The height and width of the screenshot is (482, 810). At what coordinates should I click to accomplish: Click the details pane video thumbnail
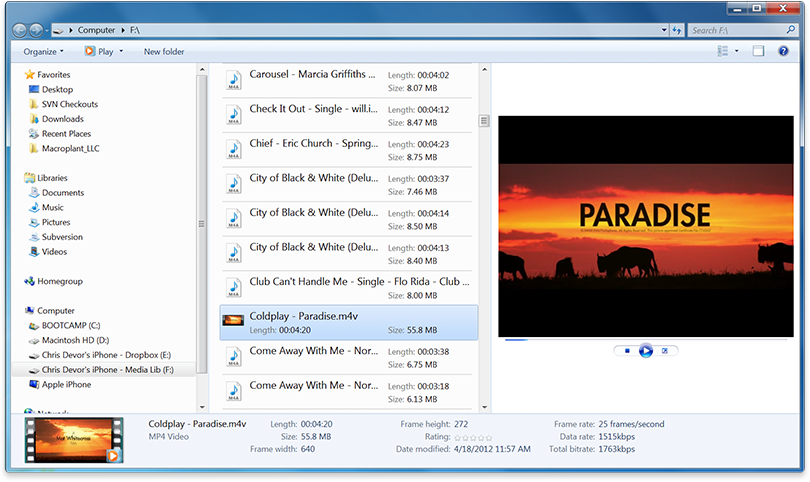pyautogui.click(x=74, y=440)
